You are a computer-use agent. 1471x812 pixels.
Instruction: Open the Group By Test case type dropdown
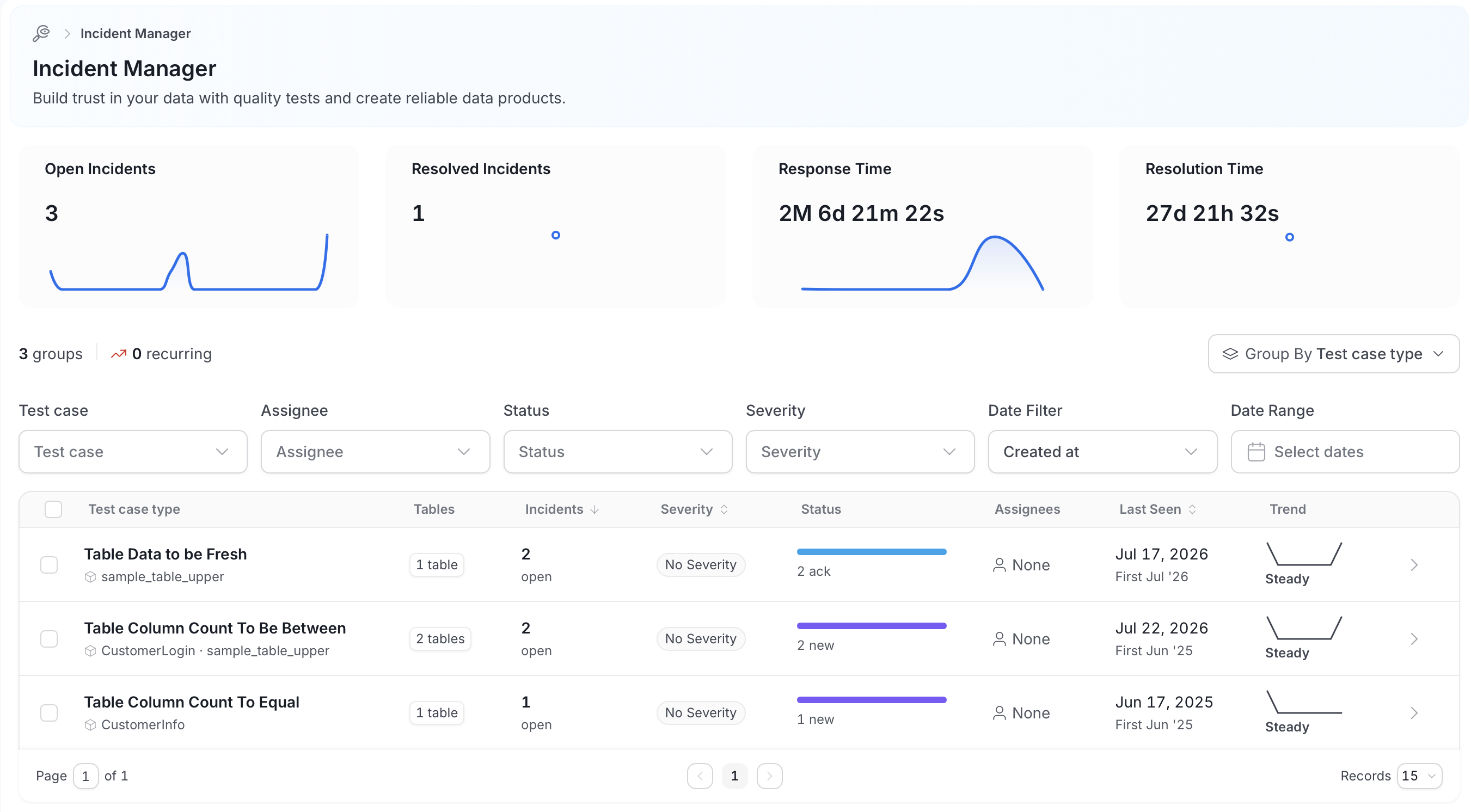pyautogui.click(x=1333, y=354)
